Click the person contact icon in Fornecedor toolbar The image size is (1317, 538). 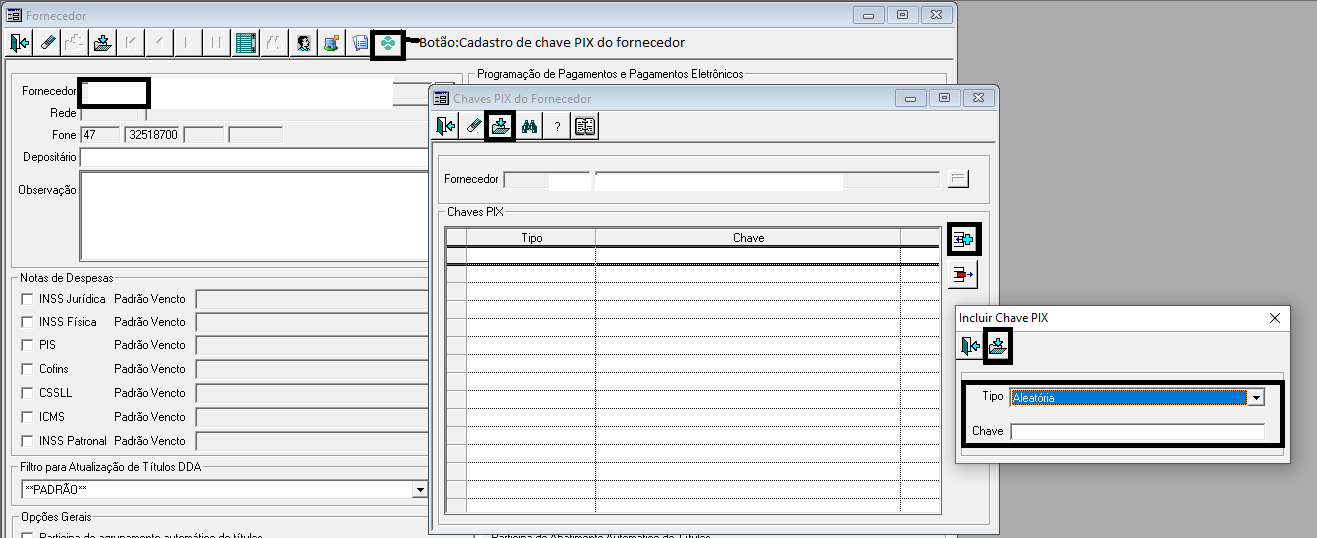click(304, 43)
